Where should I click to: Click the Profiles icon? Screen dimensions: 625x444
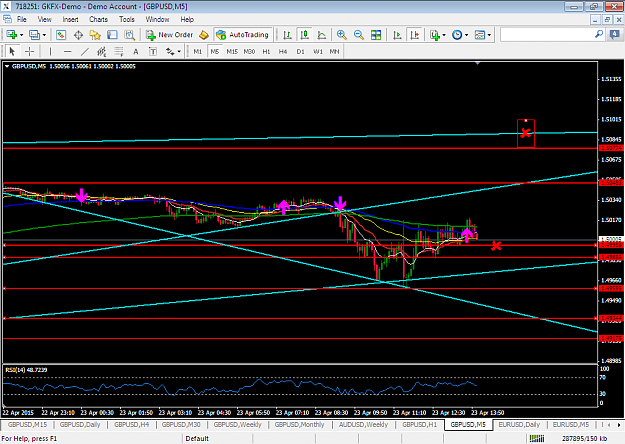click(35, 35)
